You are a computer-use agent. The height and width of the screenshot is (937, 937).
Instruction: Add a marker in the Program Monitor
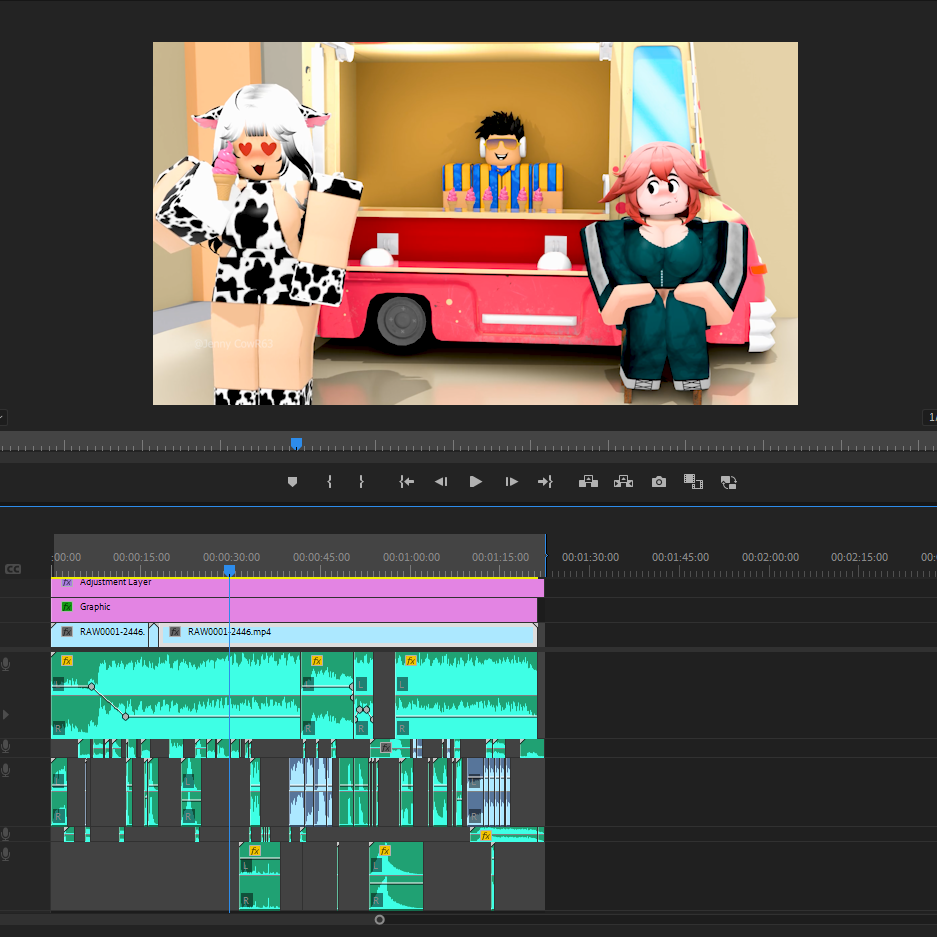[292, 482]
